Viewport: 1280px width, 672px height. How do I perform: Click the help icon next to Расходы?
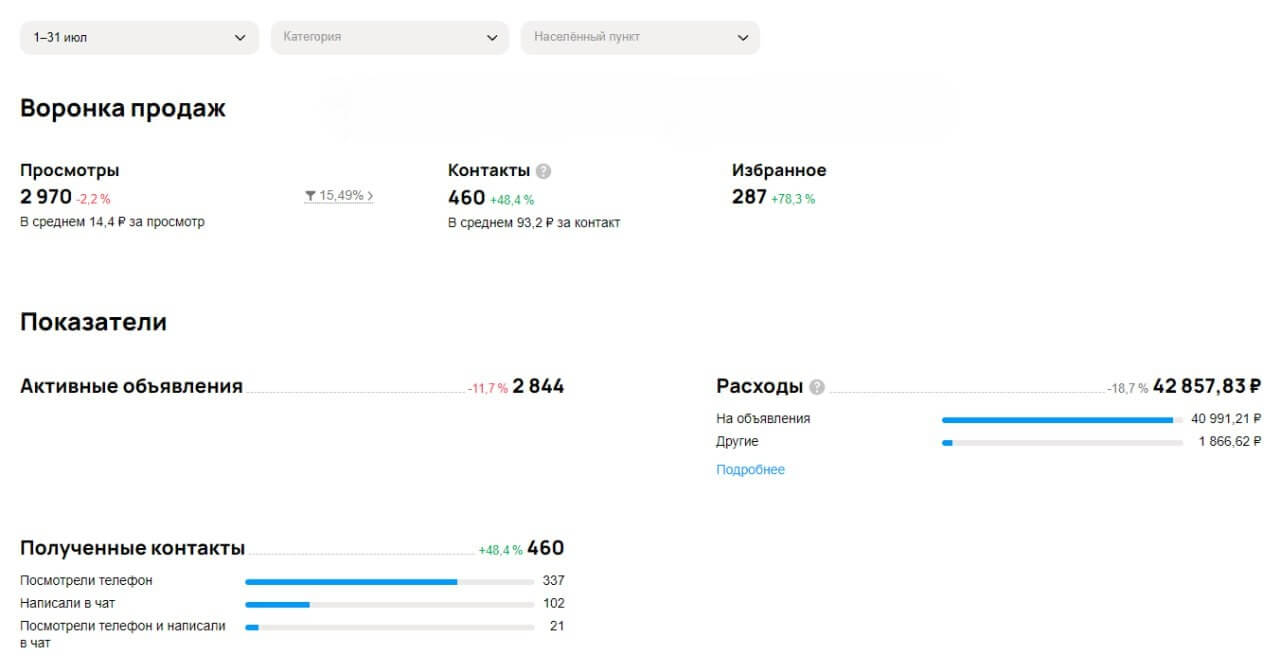point(817,387)
